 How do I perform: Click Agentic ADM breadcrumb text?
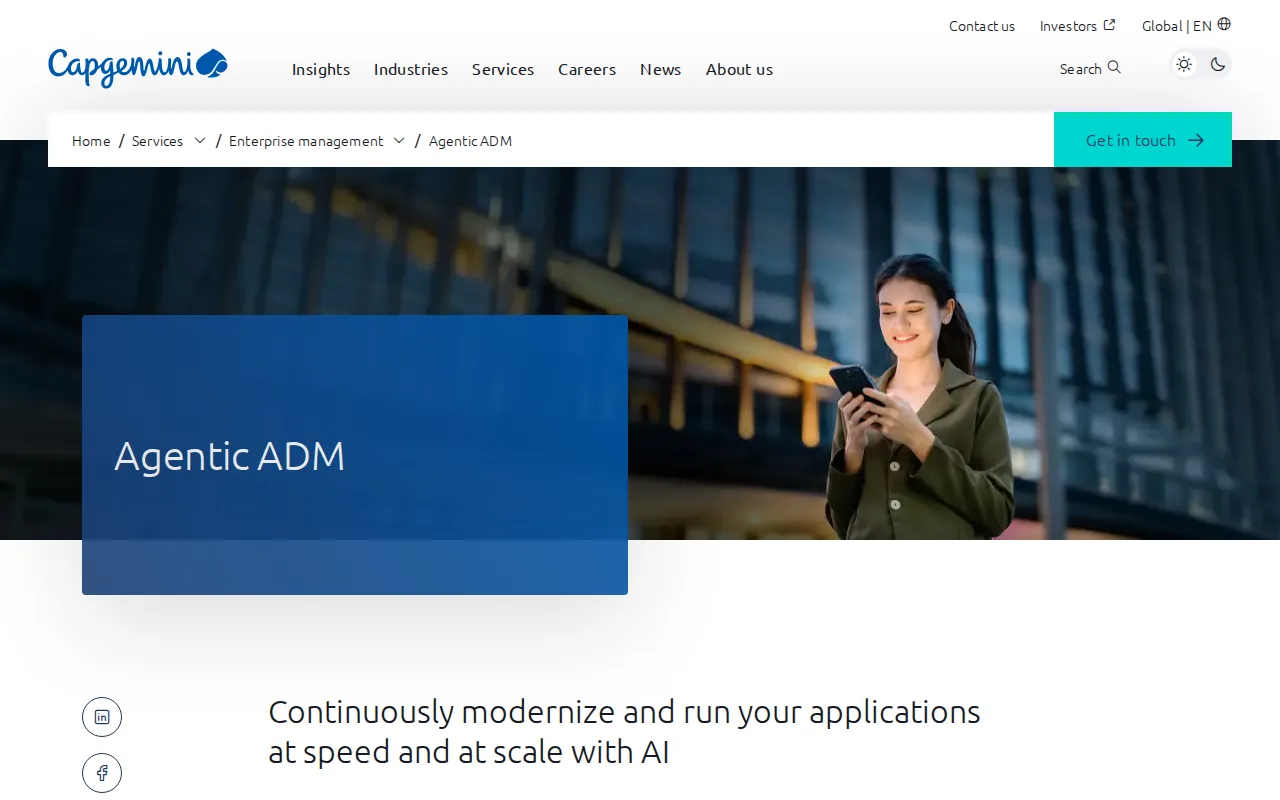pos(470,141)
